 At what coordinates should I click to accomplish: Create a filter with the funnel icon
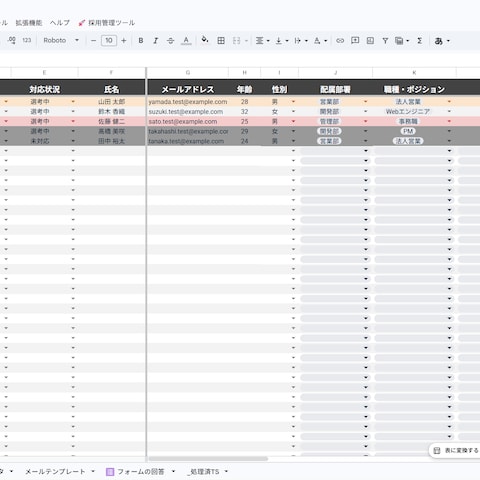click(x=385, y=41)
